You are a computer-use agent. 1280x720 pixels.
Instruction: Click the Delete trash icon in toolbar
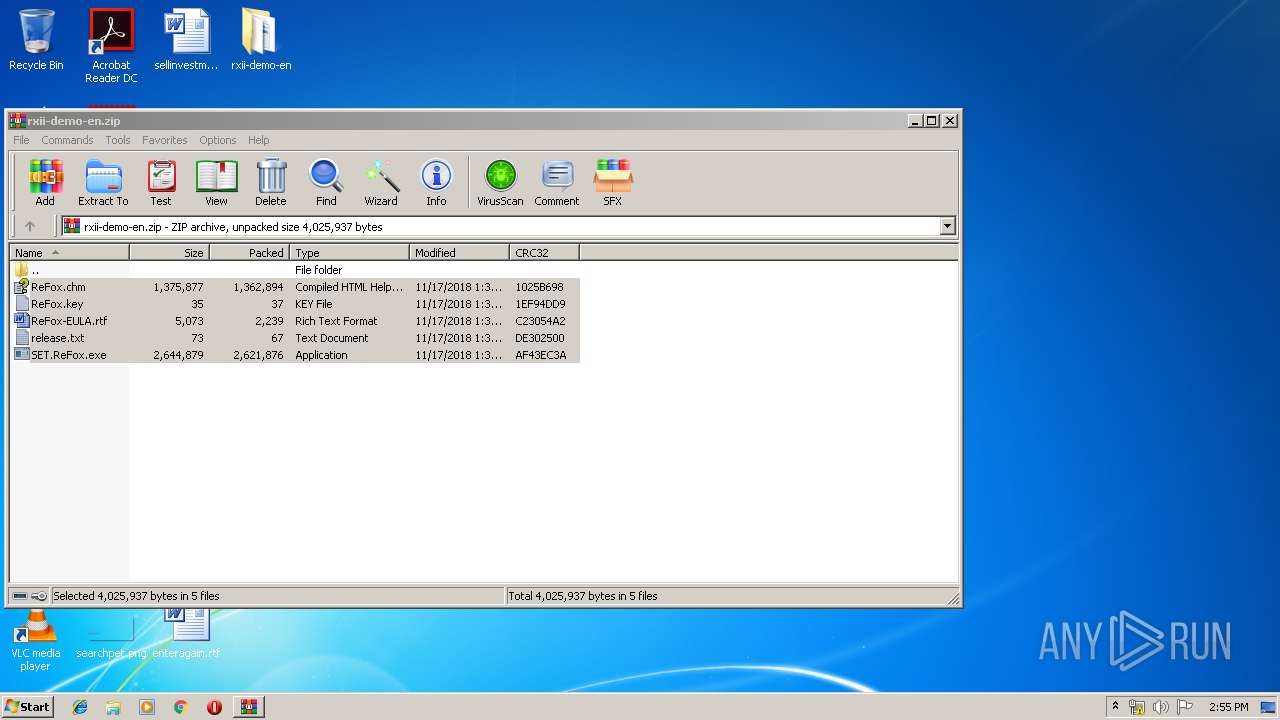[270, 183]
